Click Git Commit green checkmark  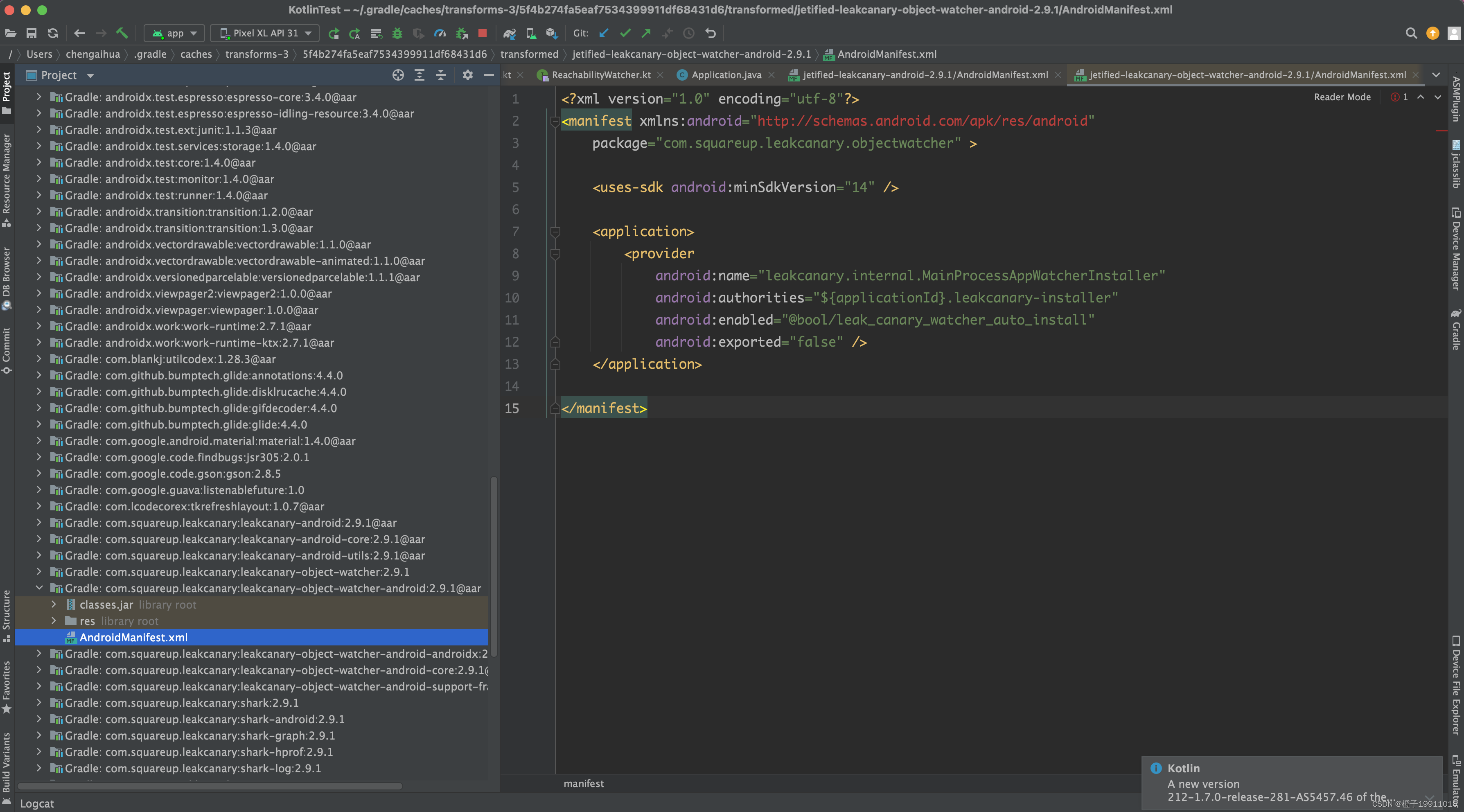(x=625, y=34)
